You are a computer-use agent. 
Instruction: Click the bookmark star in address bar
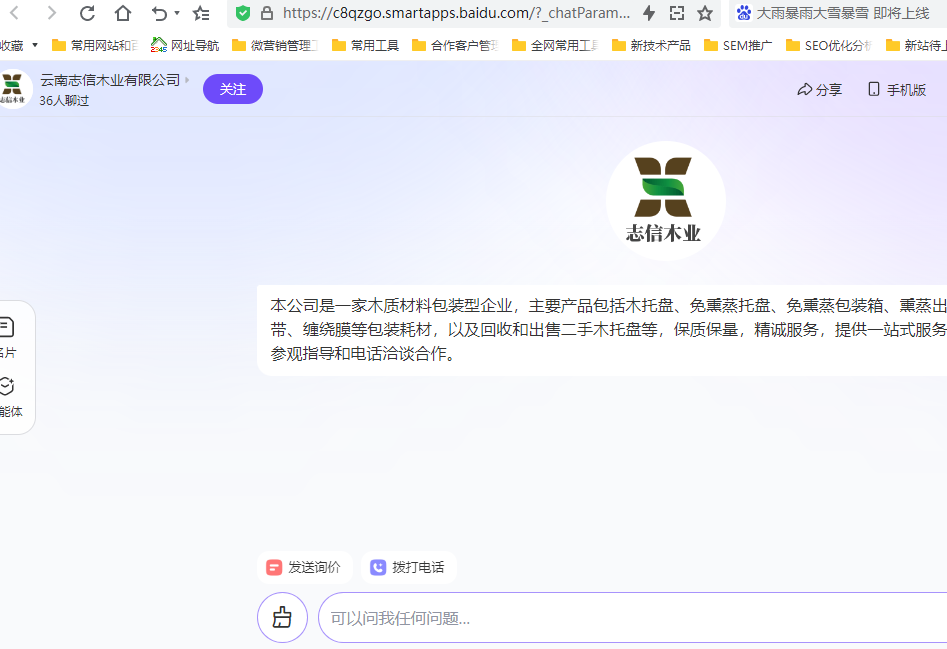(705, 13)
